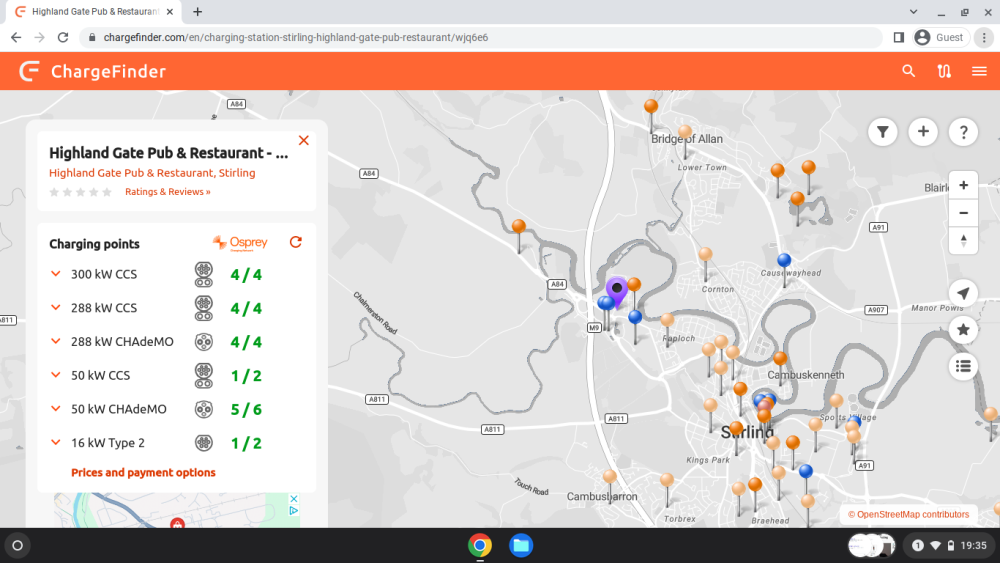Screen dimensions: 1000x563
Task: Expand the 50 kW CCS row
Action: click(55, 376)
